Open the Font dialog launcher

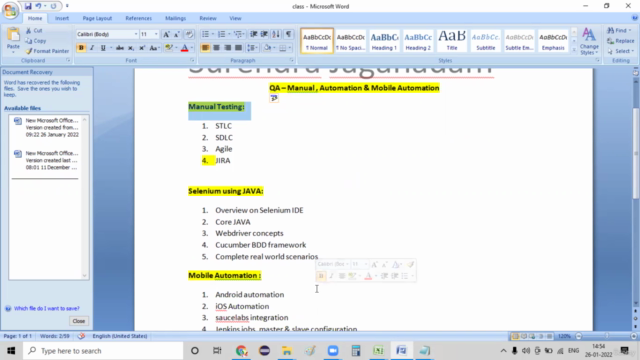192,60
